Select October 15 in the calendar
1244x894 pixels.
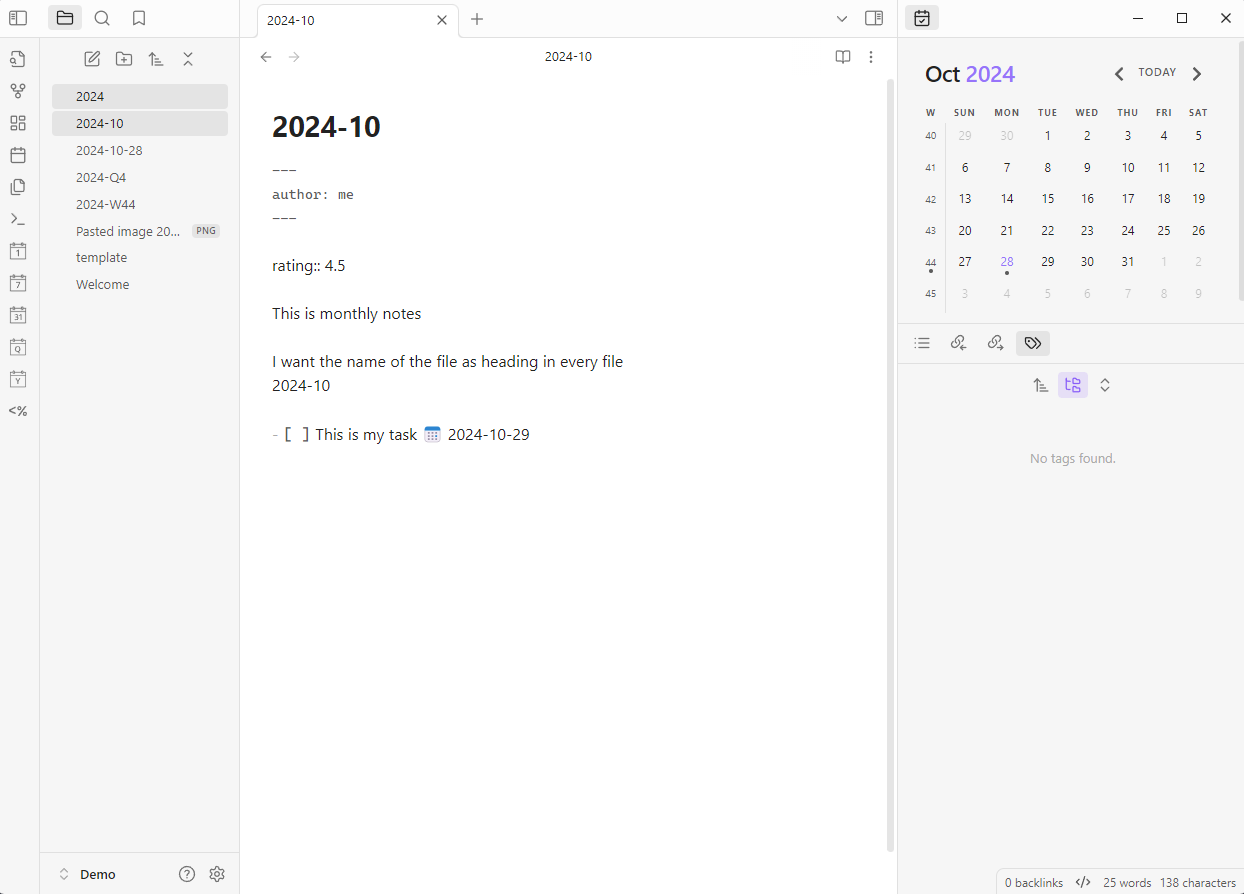coord(1047,199)
